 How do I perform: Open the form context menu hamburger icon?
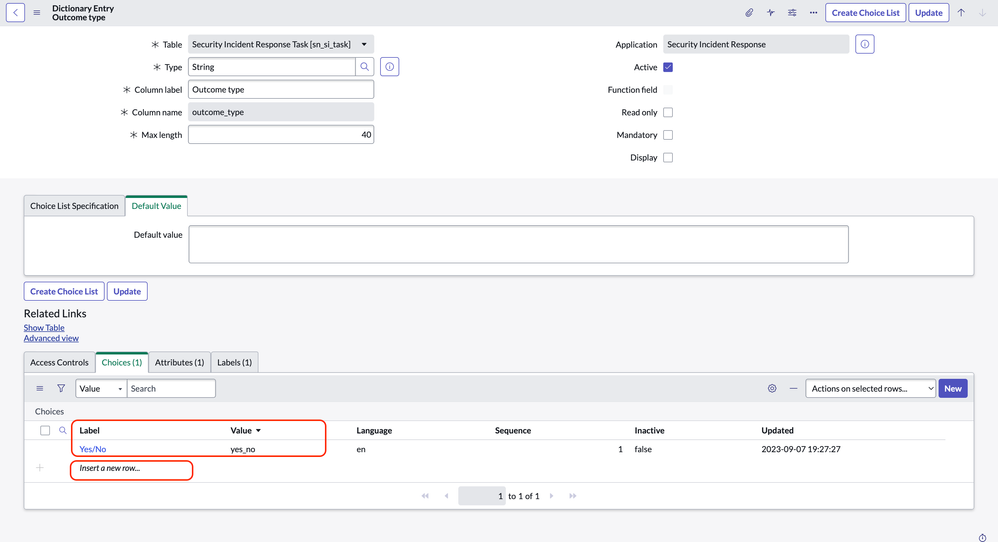click(37, 13)
